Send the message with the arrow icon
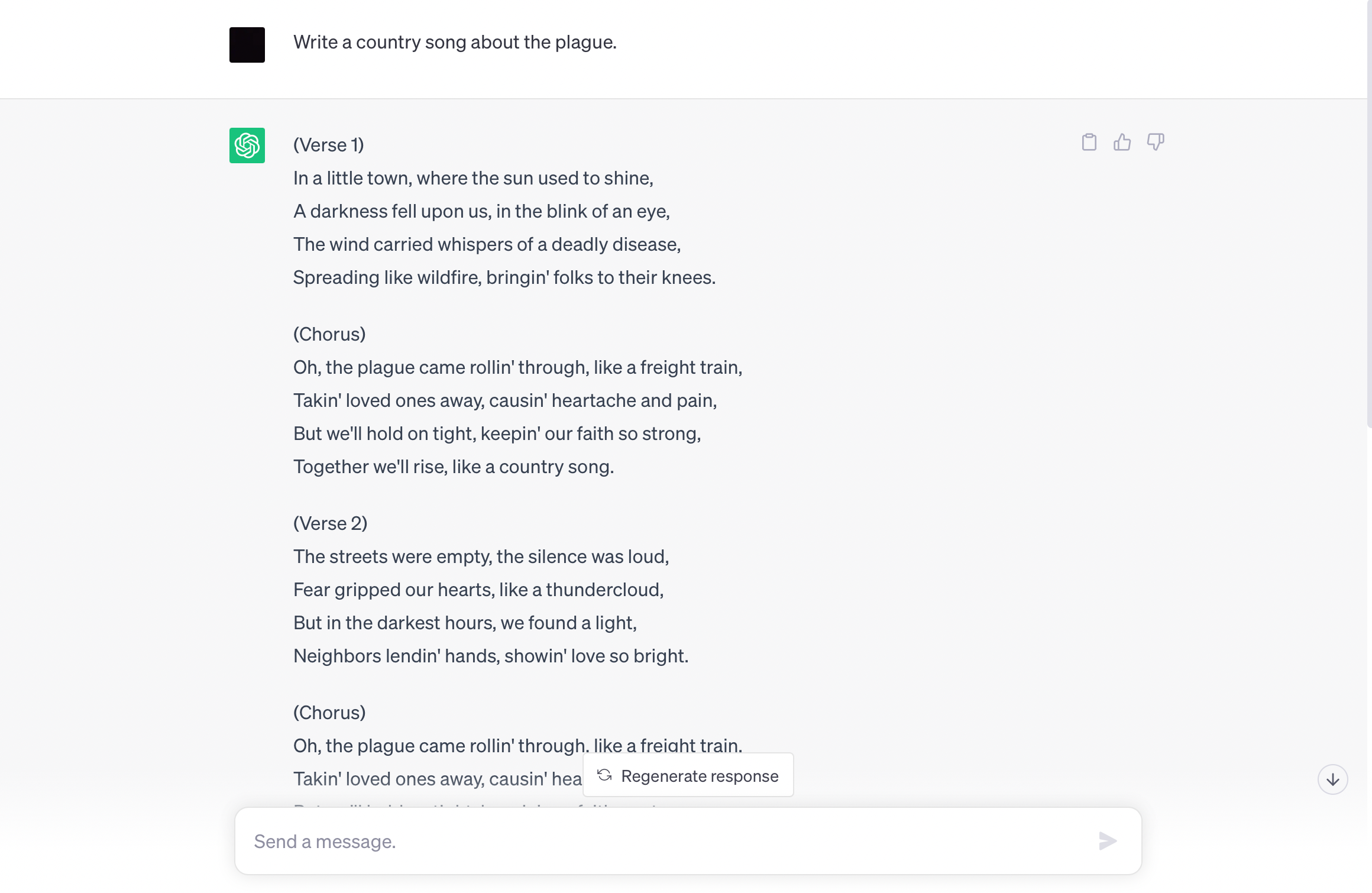Viewport: 1372px width, 893px height. 1108,841
